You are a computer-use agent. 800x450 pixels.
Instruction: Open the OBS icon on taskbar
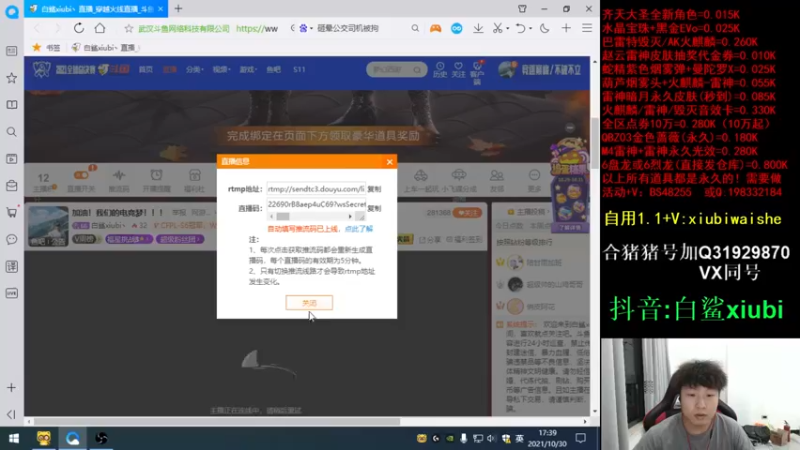(101, 439)
